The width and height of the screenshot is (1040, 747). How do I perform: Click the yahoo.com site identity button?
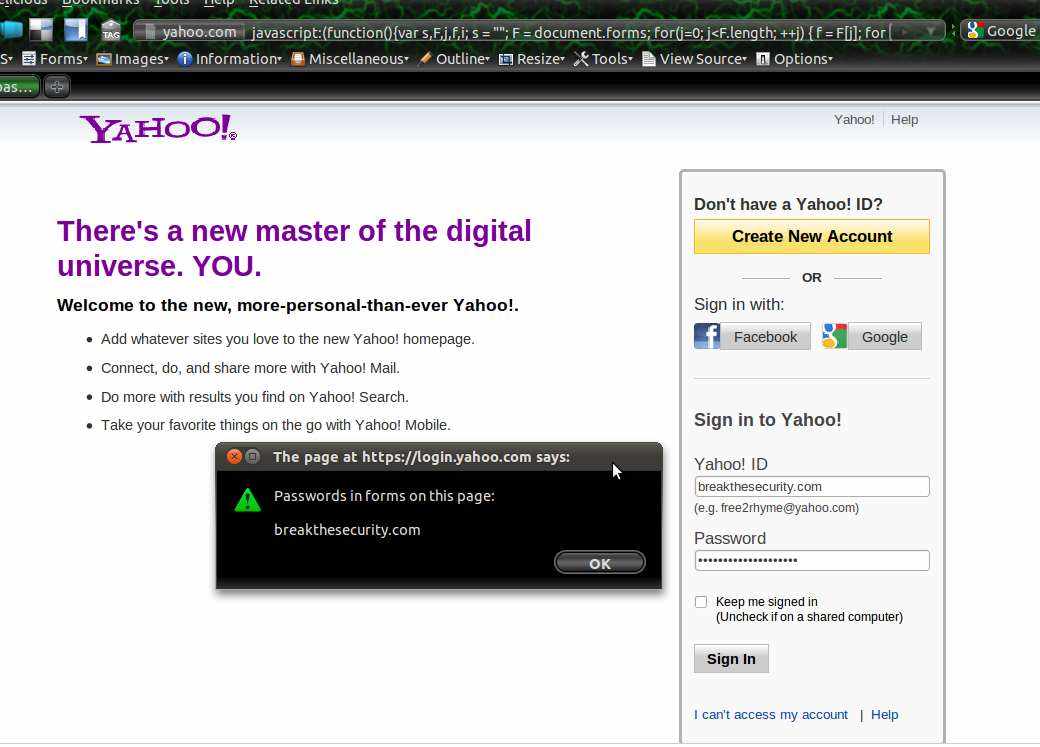click(190, 31)
